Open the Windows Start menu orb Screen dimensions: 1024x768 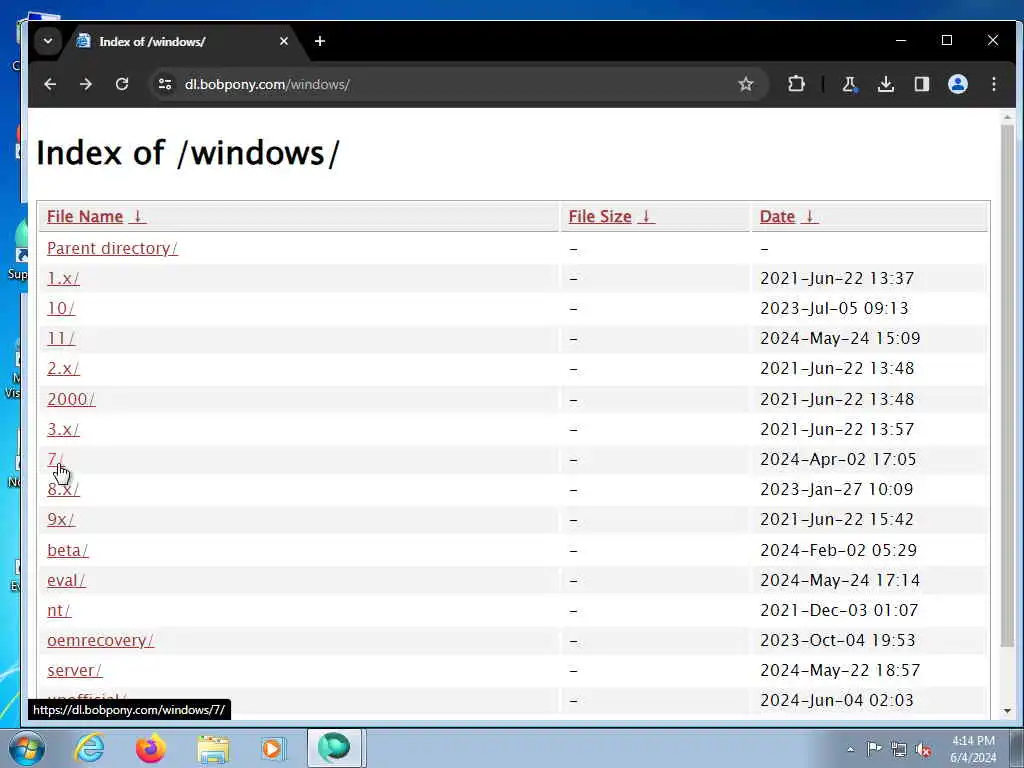click(x=26, y=748)
